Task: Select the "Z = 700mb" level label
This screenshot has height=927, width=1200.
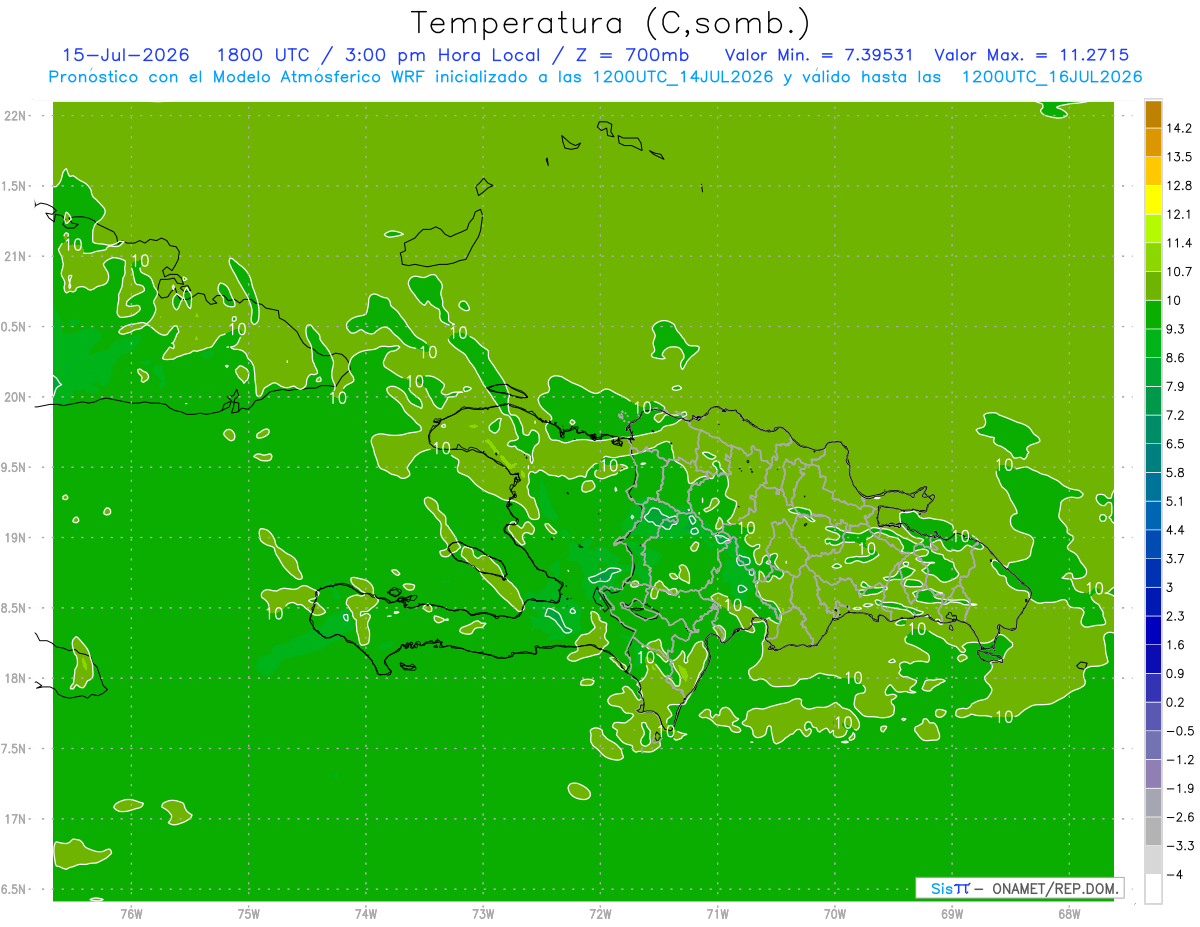Action: 627,55
